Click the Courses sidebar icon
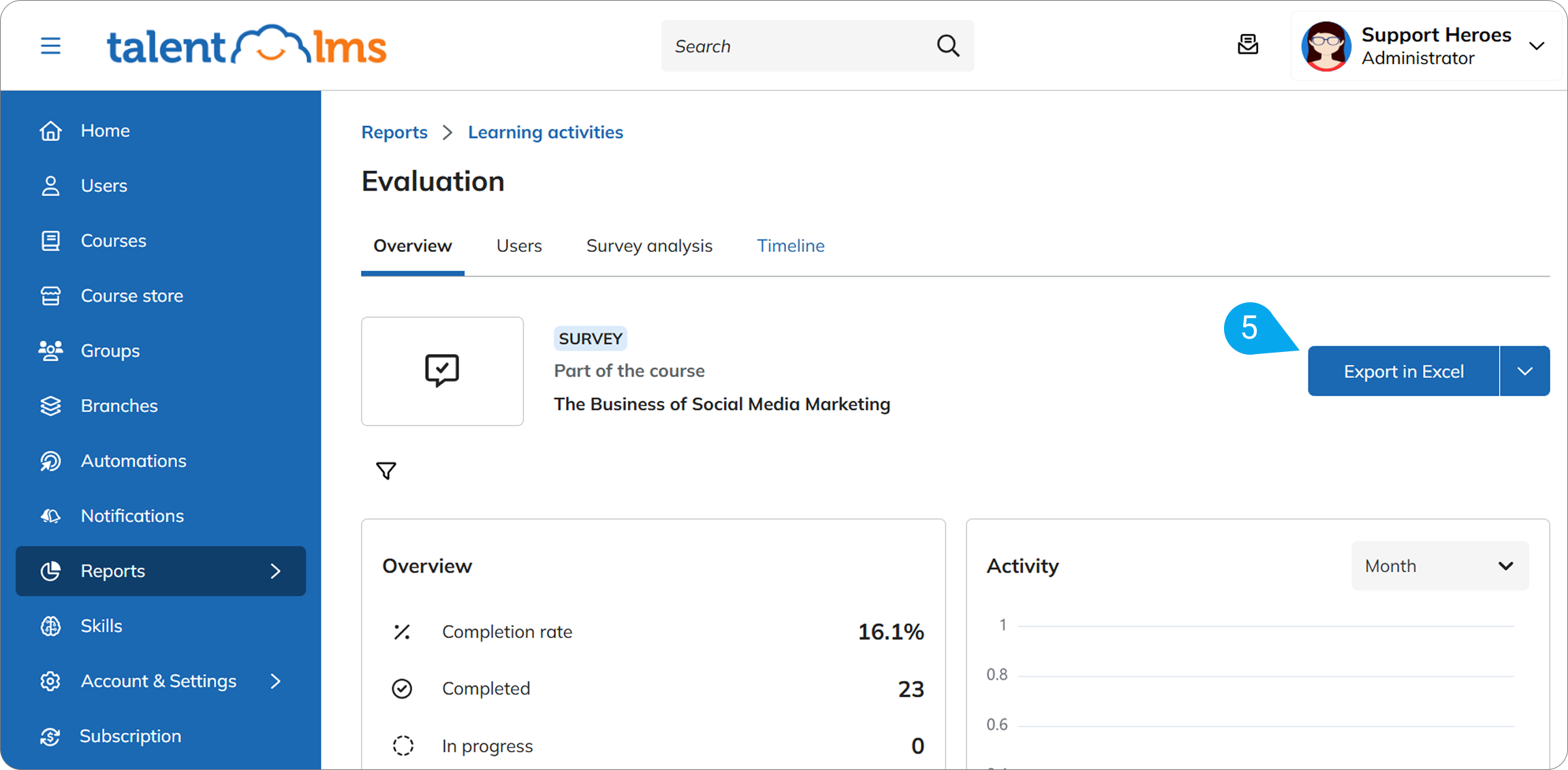1568x770 pixels. click(x=50, y=240)
